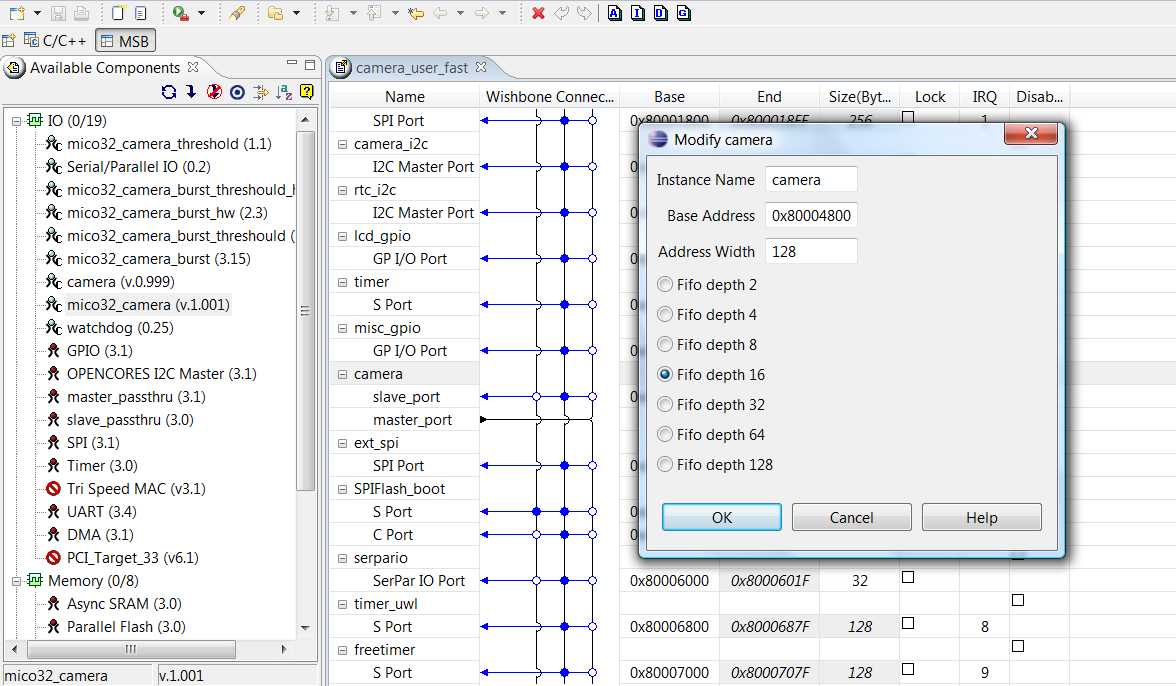Collapse the Memory (0/8) tree node
The height and width of the screenshot is (686, 1176).
point(16,580)
